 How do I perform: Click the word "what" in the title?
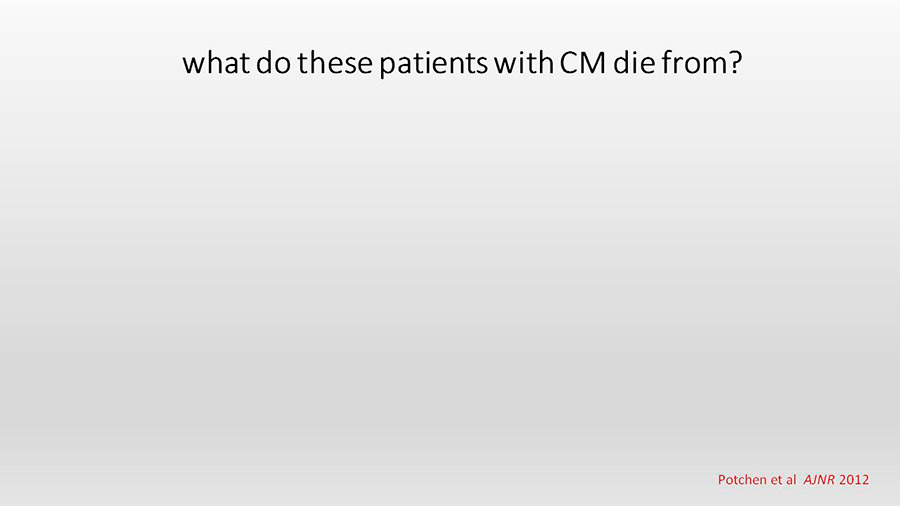point(216,62)
